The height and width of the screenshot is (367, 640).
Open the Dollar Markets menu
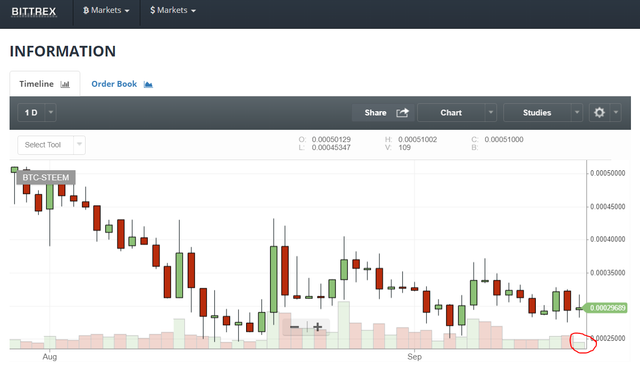[173, 11]
